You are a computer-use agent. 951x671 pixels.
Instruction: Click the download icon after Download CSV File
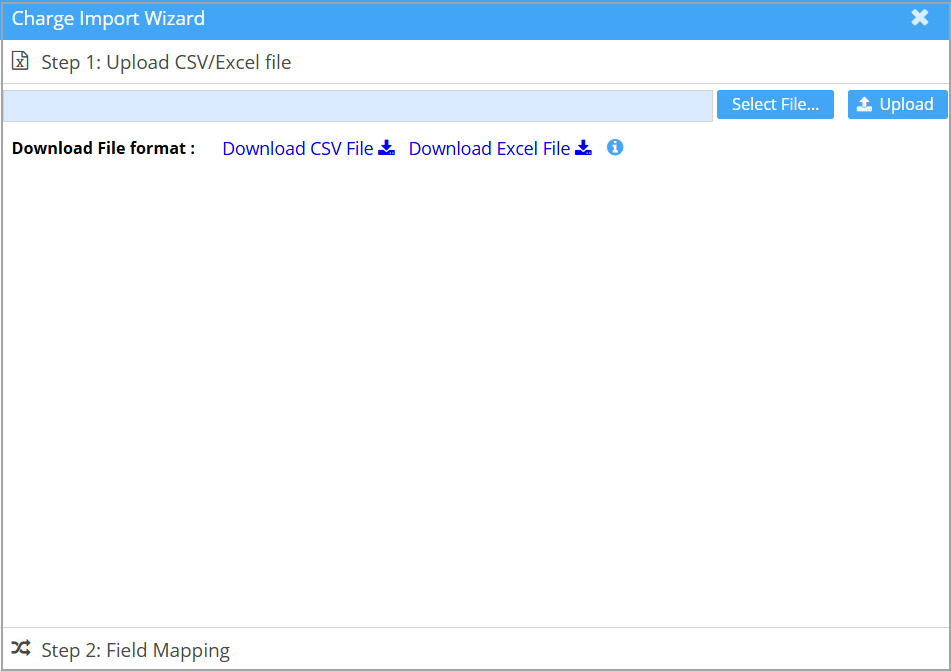387,148
